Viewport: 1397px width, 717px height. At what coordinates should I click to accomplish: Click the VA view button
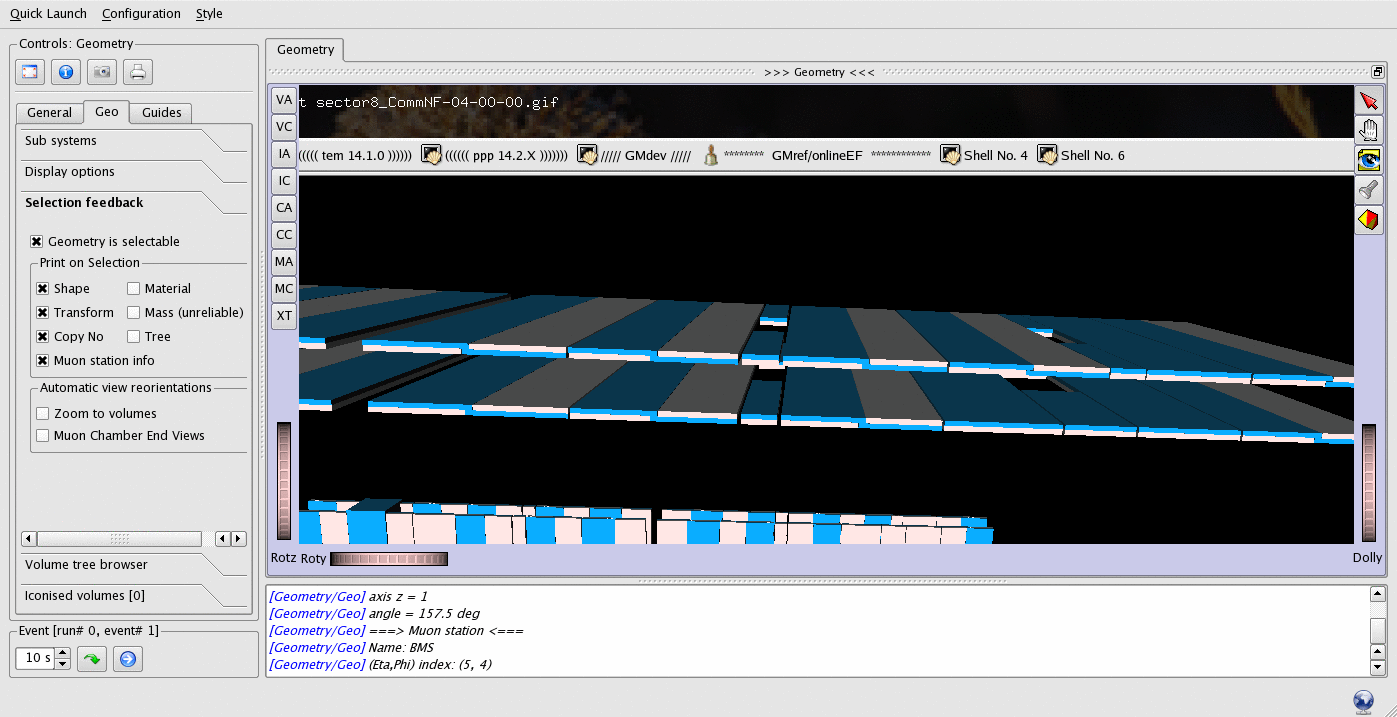tap(284, 100)
